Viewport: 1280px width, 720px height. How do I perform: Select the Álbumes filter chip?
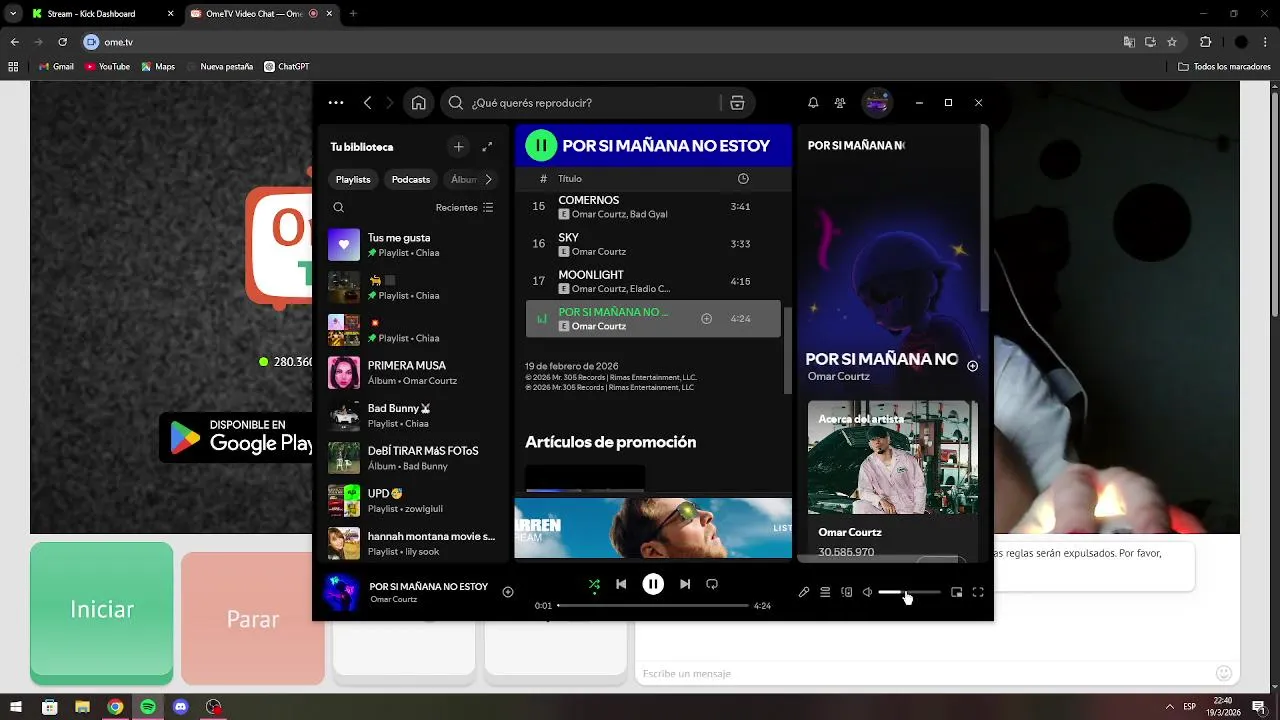pyautogui.click(x=463, y=179)
